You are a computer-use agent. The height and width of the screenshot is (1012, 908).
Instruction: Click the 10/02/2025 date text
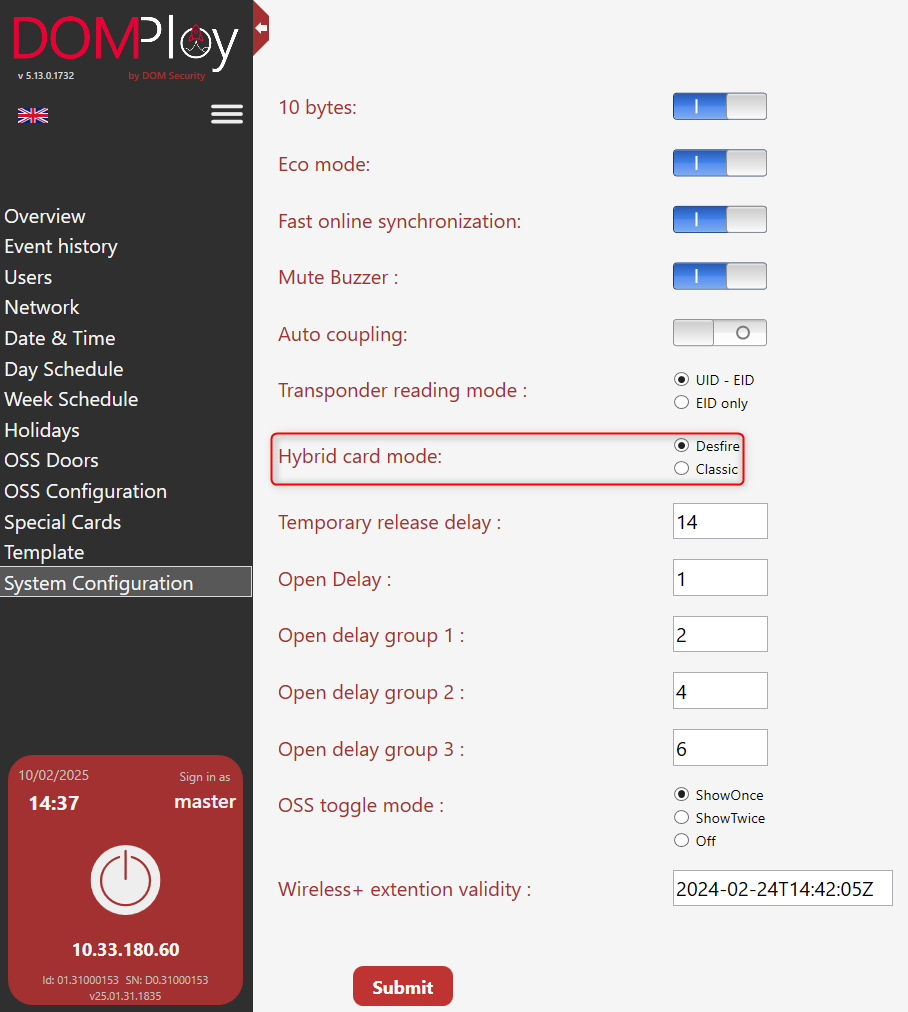(x=54, y=776)
